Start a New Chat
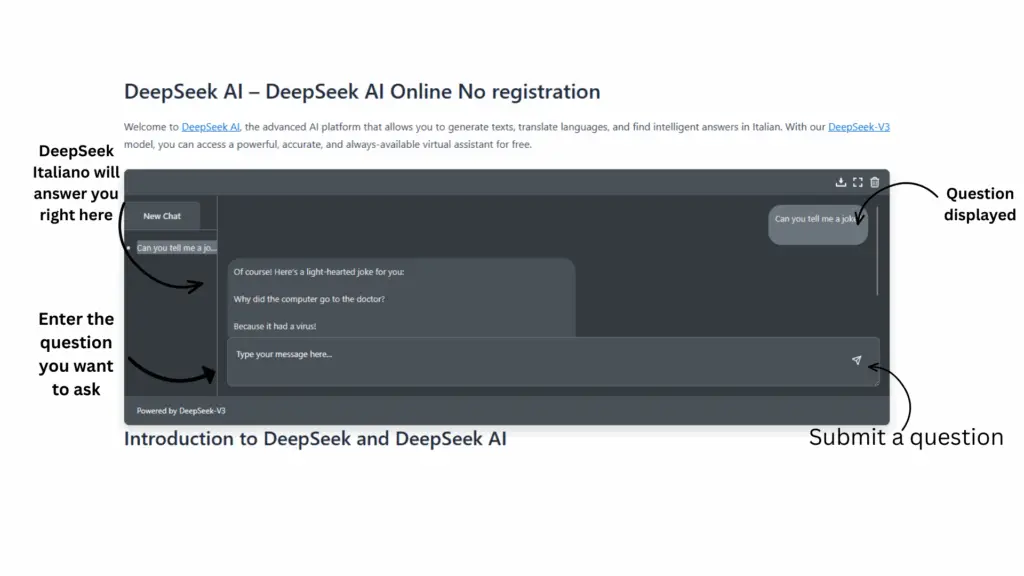Viewport: 1024px width, 576px height. pyautogui.click(x=162, y=216)
